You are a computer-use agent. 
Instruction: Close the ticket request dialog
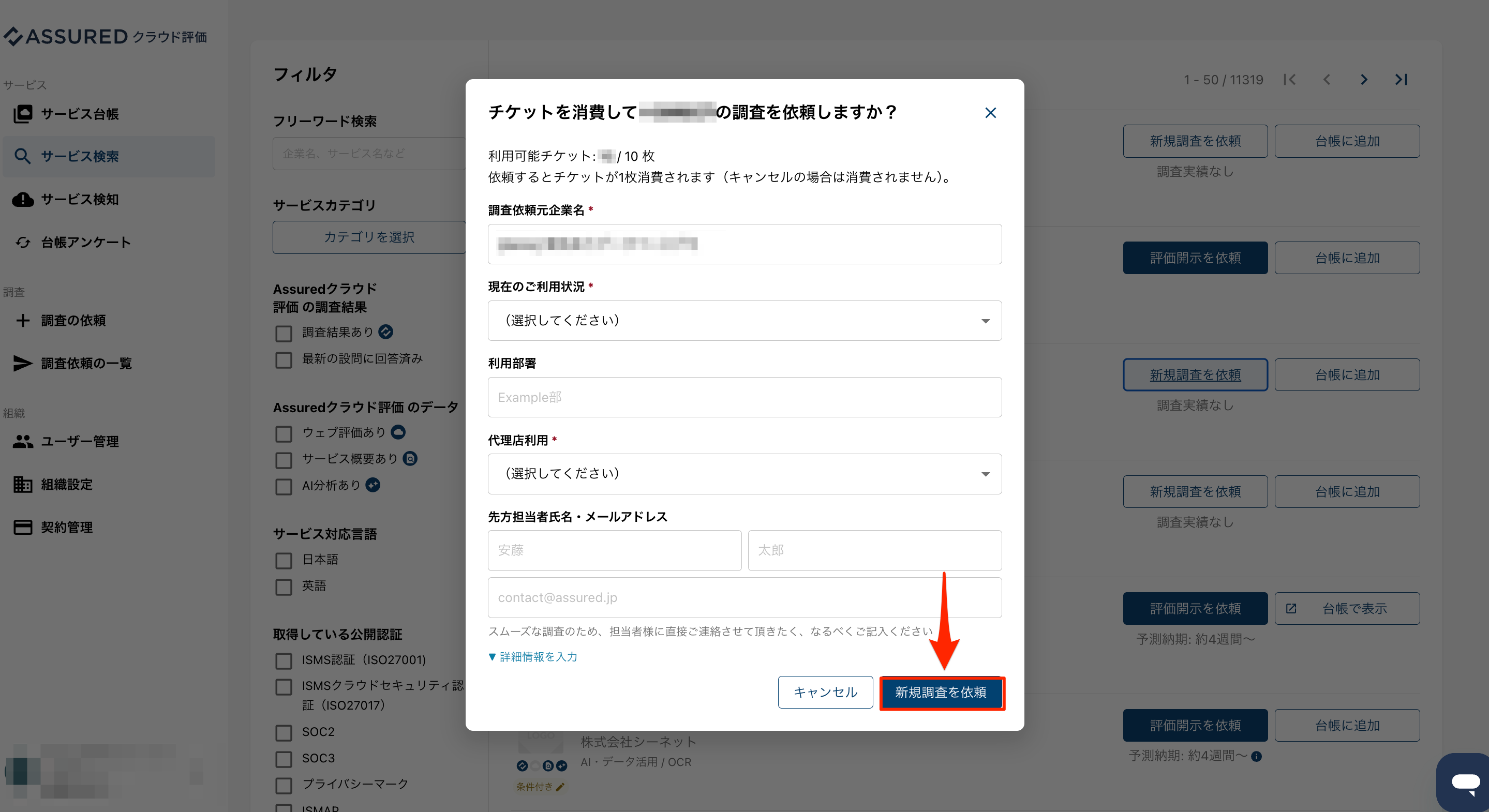(990, 113)
